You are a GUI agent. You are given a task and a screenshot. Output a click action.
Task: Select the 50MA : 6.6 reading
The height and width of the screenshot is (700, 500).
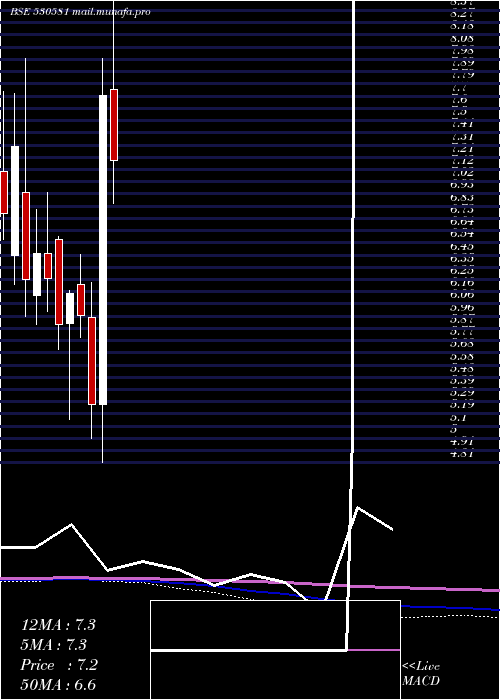(x=58, y=685)
